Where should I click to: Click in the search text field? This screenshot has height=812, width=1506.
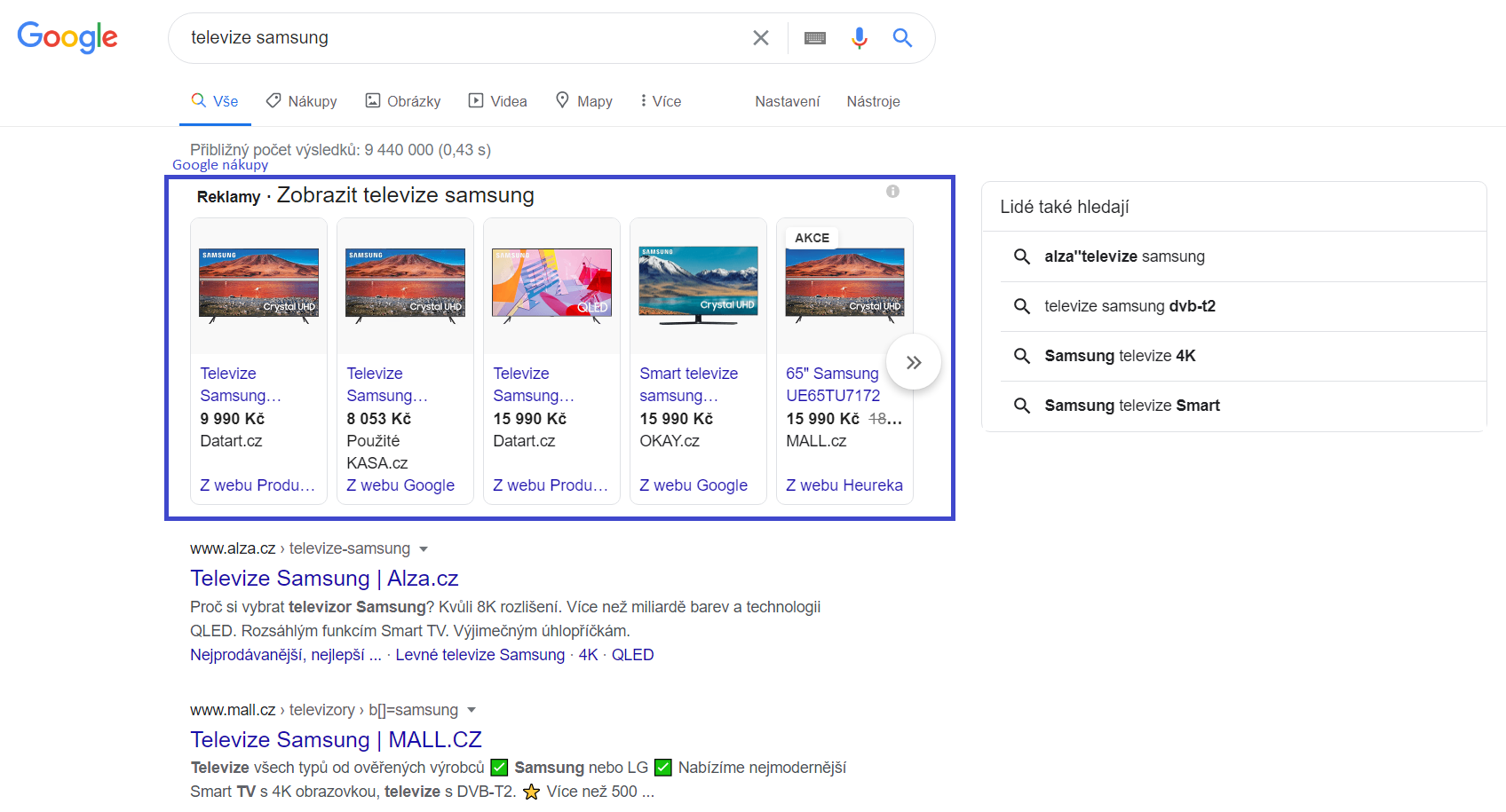click(x=462, y=38)
